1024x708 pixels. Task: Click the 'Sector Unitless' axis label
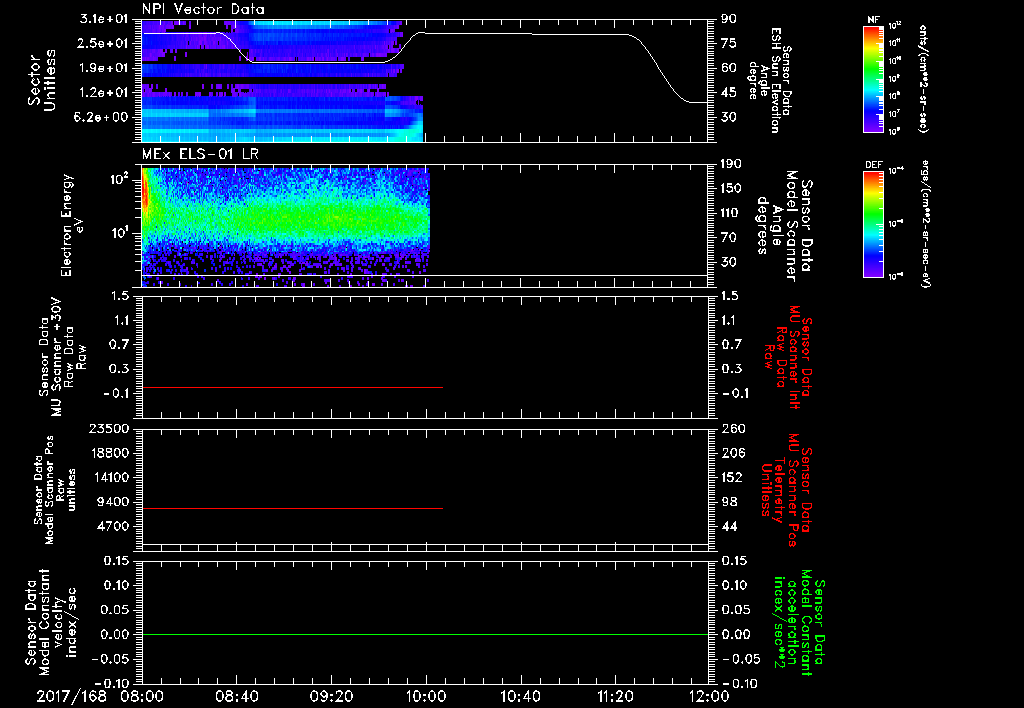tap(42, 80)
